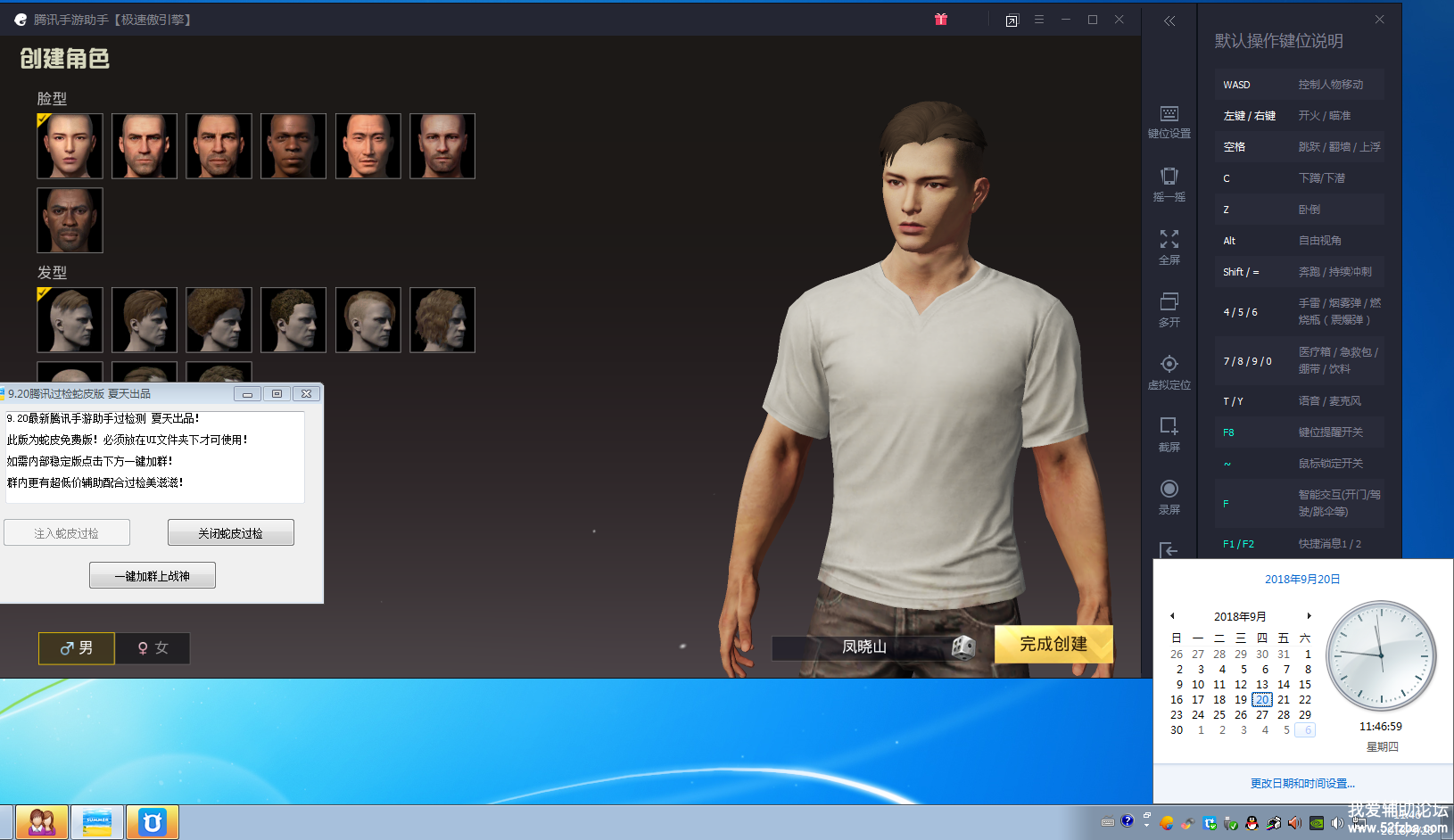This screenshot has height=840, width=1454.
Task: Click the blue help question mark tray icon
Action: tap(1127, 821)
